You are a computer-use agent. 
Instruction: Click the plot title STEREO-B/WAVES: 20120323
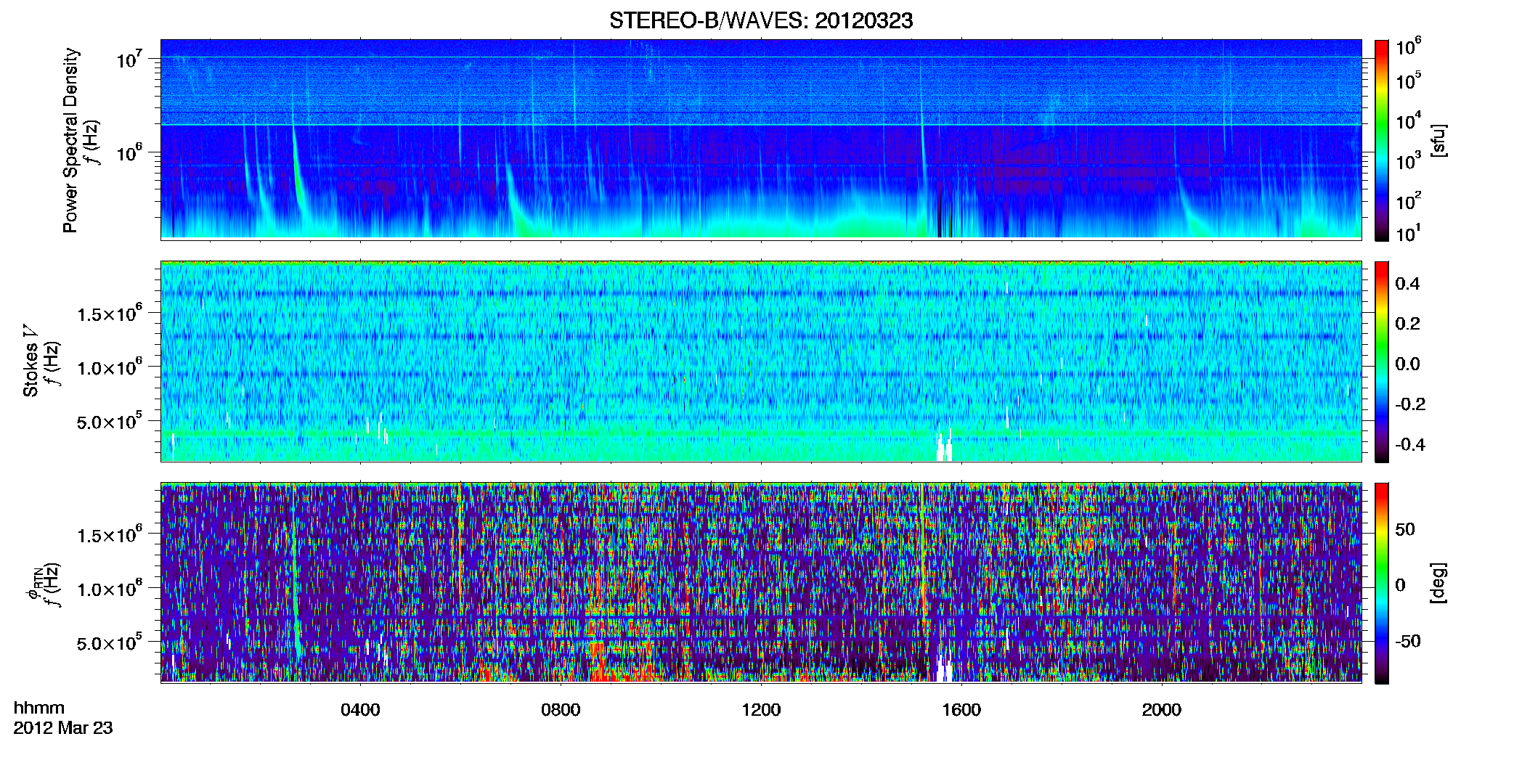761,20
